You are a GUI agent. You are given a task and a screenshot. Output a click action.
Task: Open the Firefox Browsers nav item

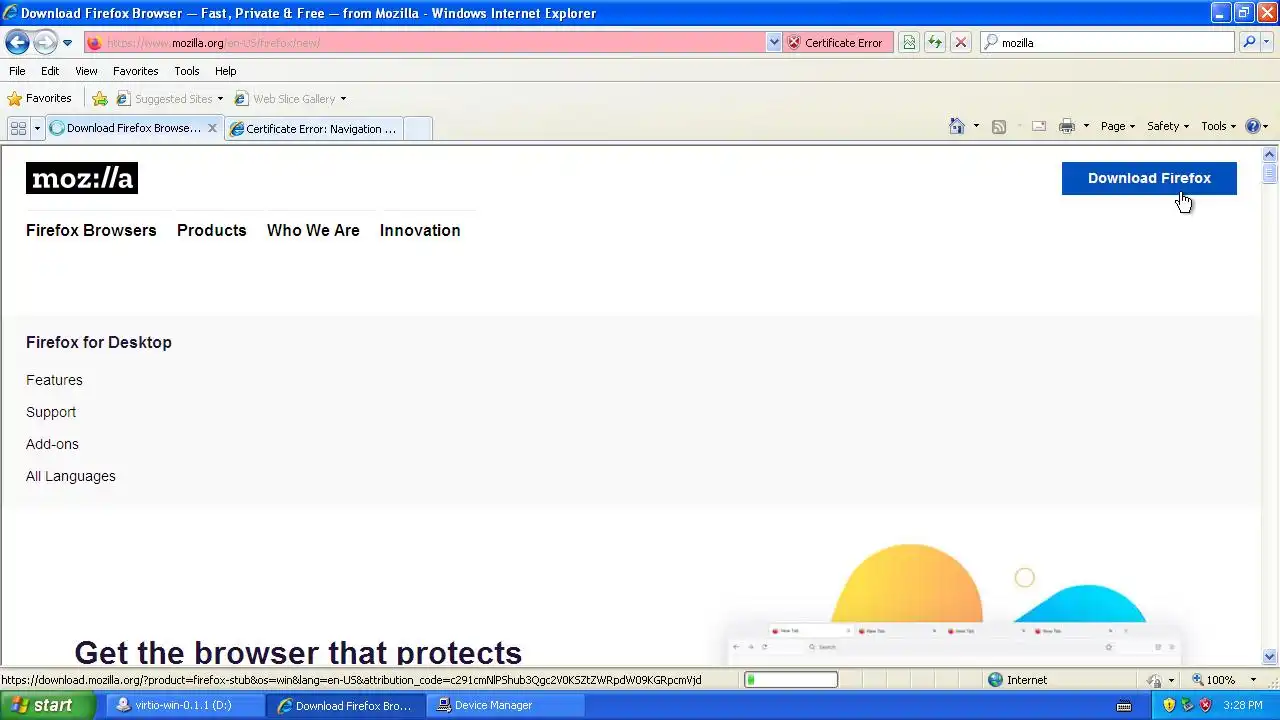click(x=91, y=230)
